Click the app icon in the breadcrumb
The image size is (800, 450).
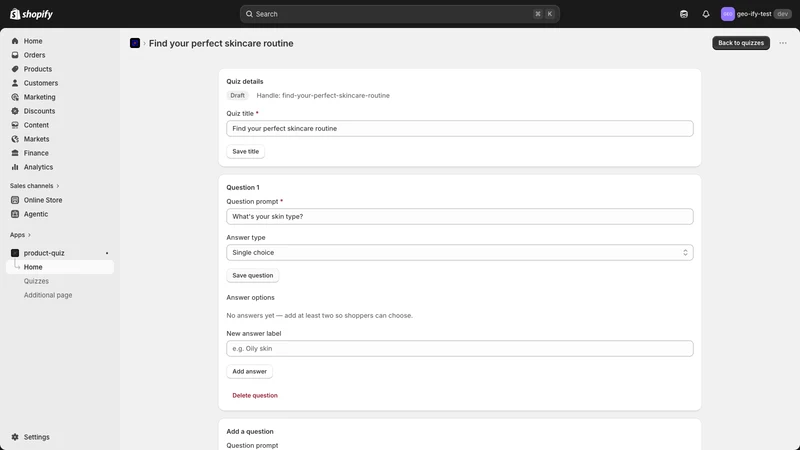point(135,43)
